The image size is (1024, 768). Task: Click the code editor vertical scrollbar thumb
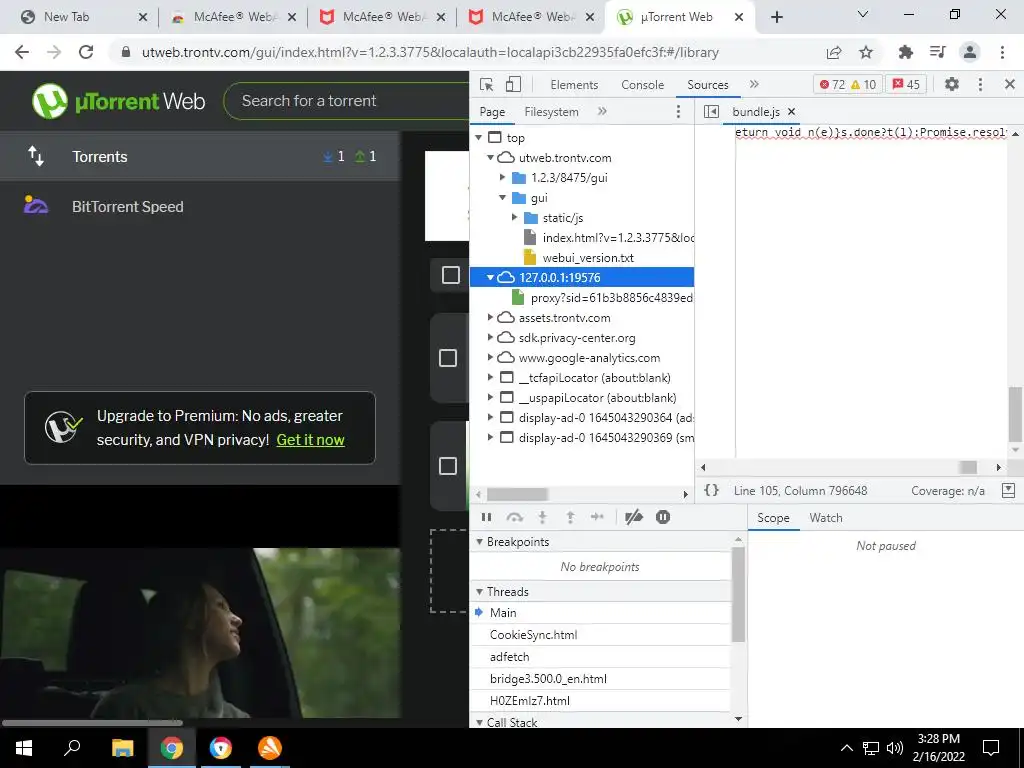pos(1015,415)
